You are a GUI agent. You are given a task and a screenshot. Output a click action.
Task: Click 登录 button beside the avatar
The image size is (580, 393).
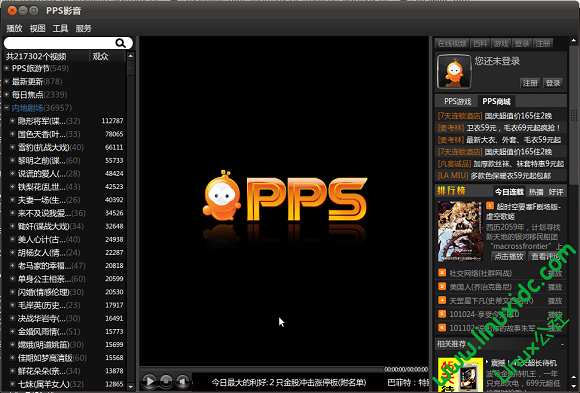[553, 83]
